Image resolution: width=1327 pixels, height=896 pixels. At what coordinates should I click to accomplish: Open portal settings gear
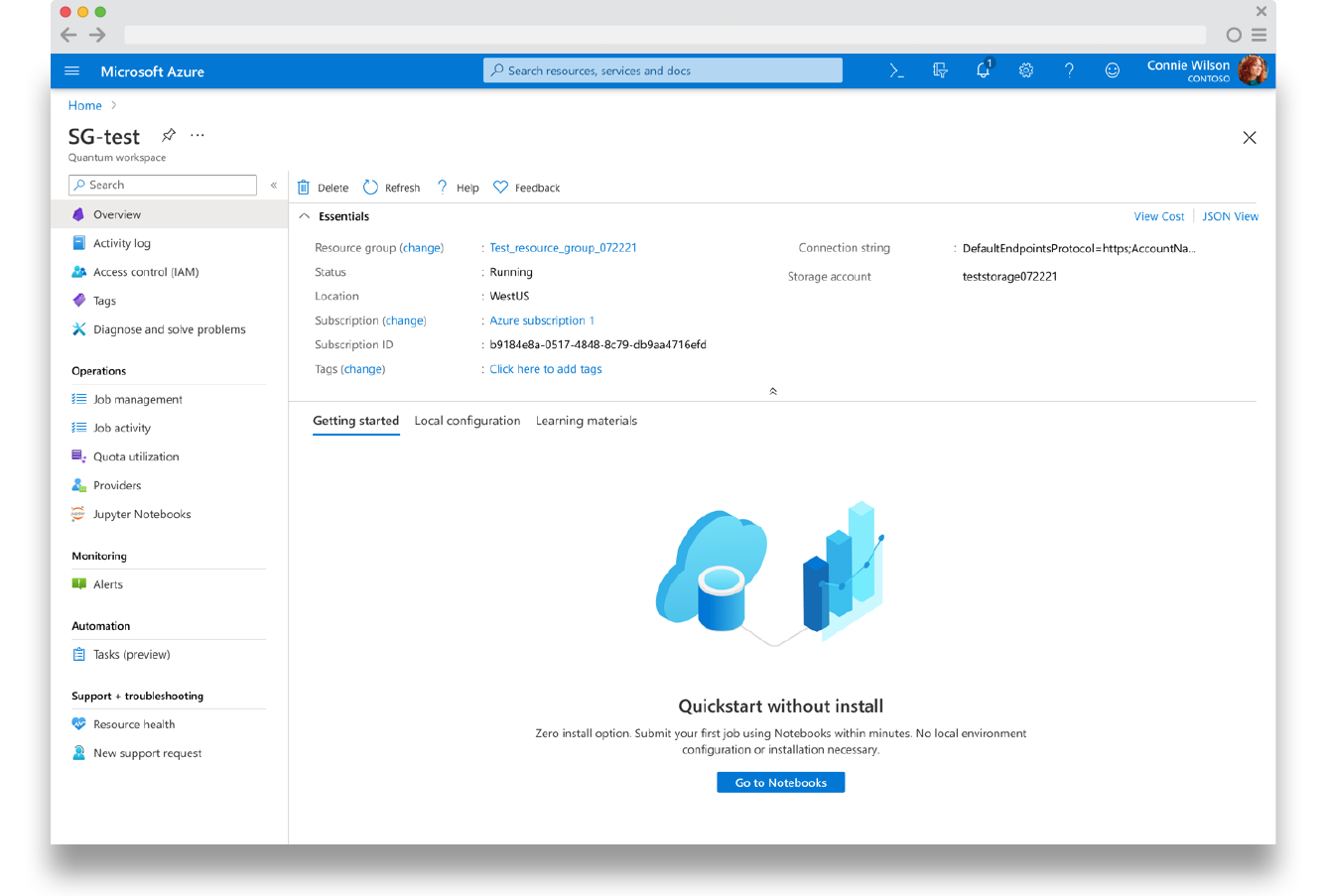point(1026,70)
